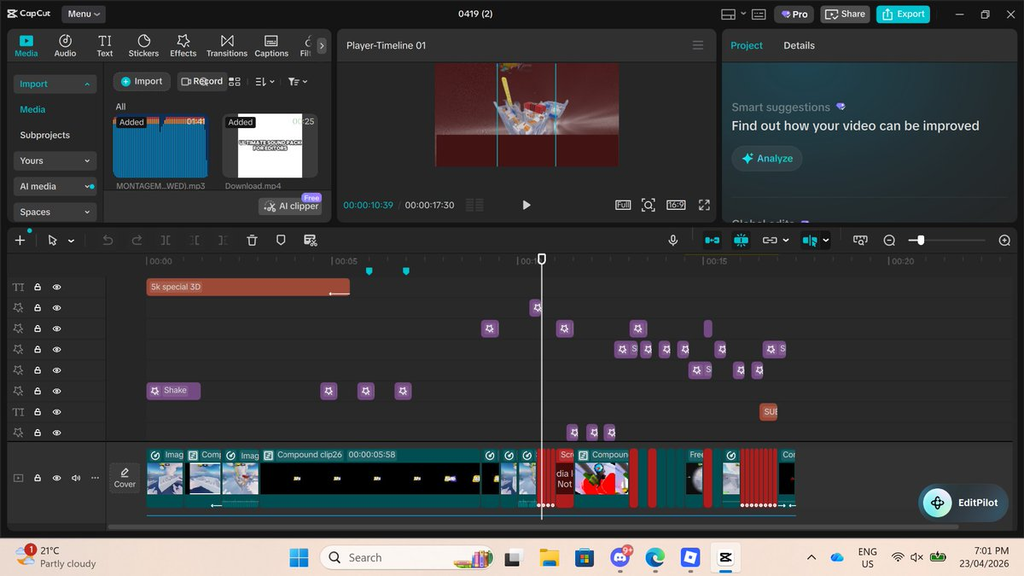Click the timeline horizontal scrollbar
1024x576 pixels.
point(533,526)
